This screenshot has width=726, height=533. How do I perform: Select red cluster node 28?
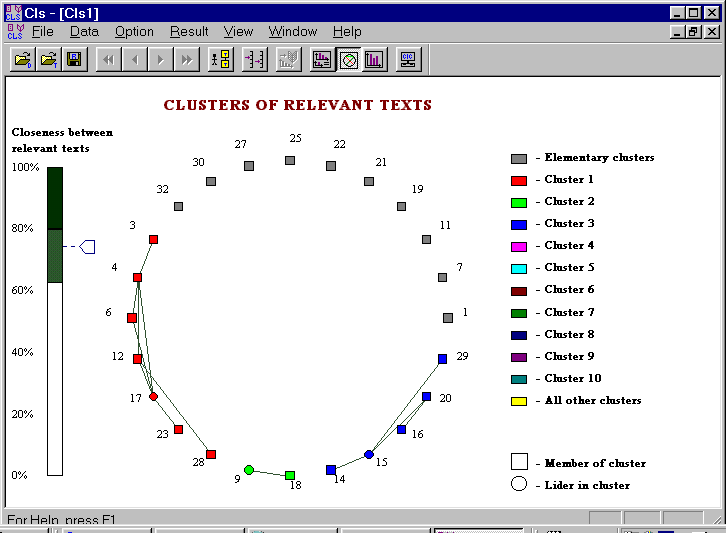pos(211,454)
